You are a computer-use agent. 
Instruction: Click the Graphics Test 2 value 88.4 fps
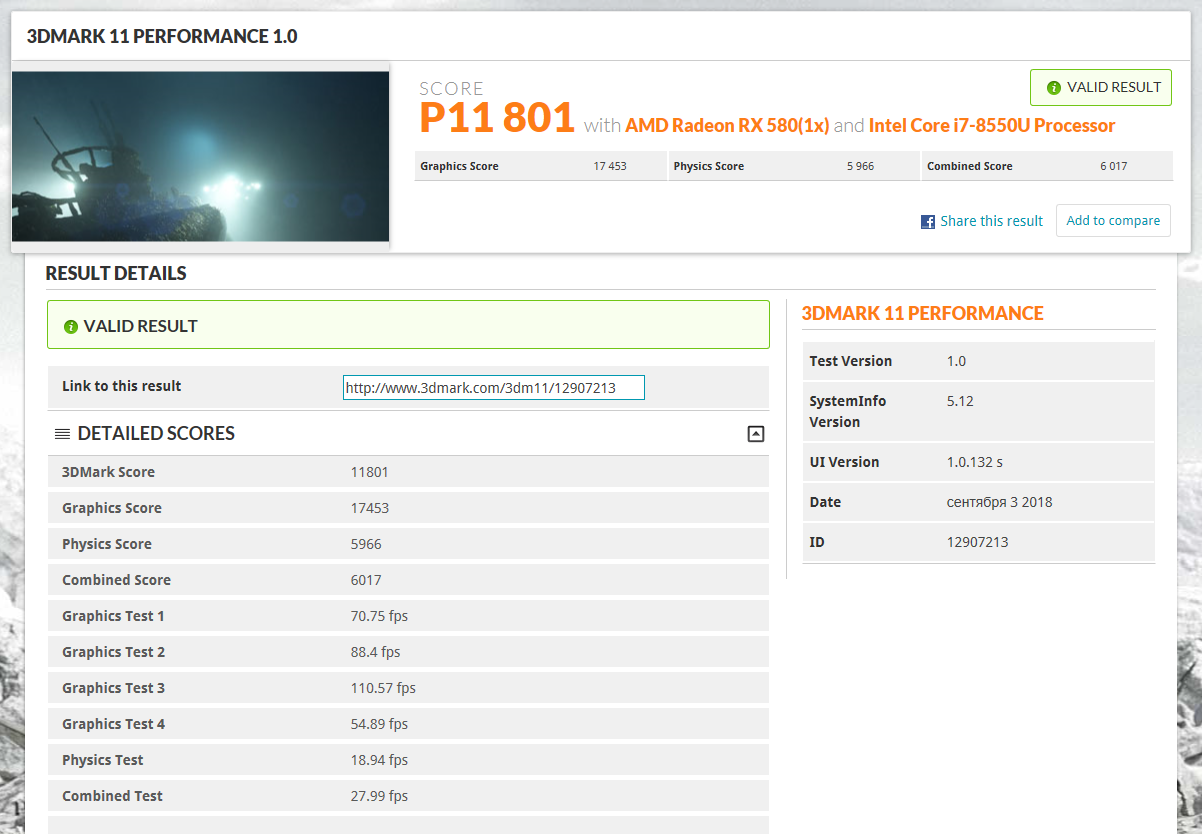[375, 652]
